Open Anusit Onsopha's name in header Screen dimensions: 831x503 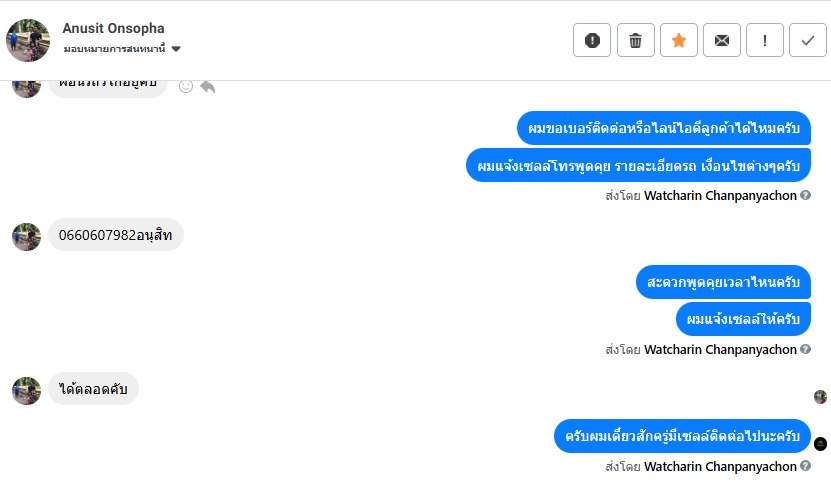[113, 28]
